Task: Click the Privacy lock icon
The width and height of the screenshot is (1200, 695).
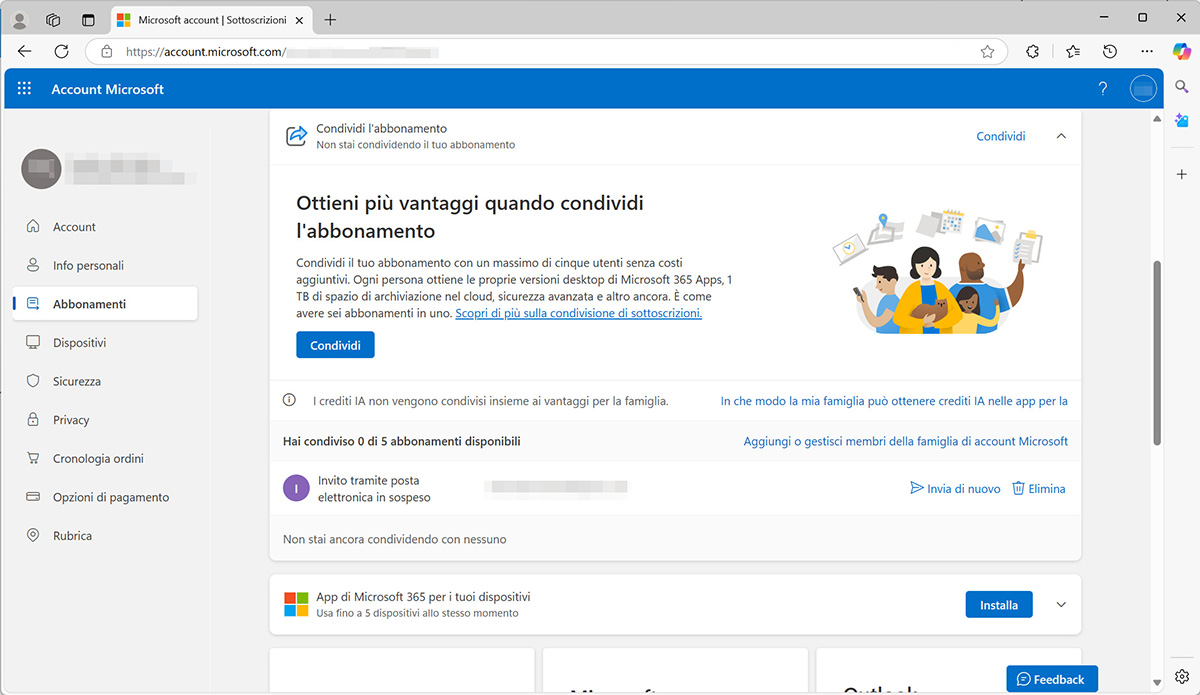Action: point(33,419)
